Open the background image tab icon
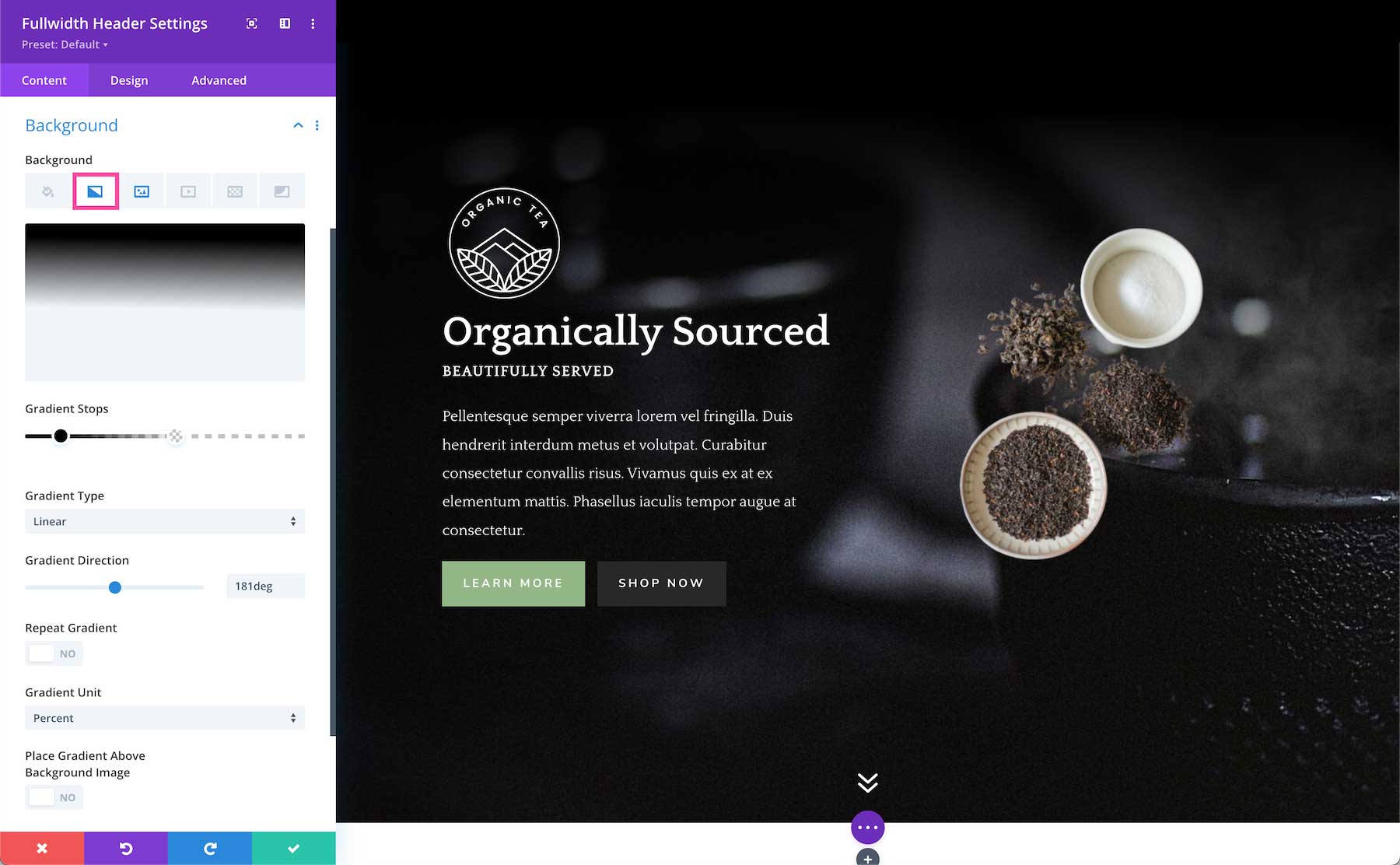This screenshot has width=1400, height=865. pos(142,191)
